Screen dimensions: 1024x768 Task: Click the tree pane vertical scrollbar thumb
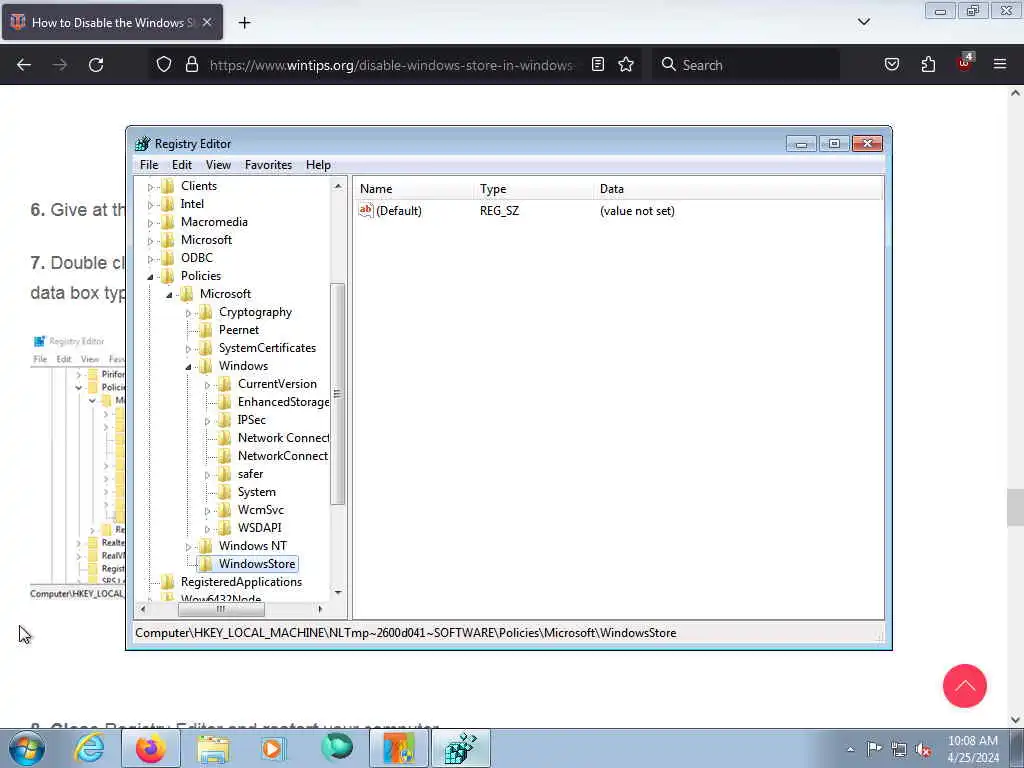click(x=338, y=394)
